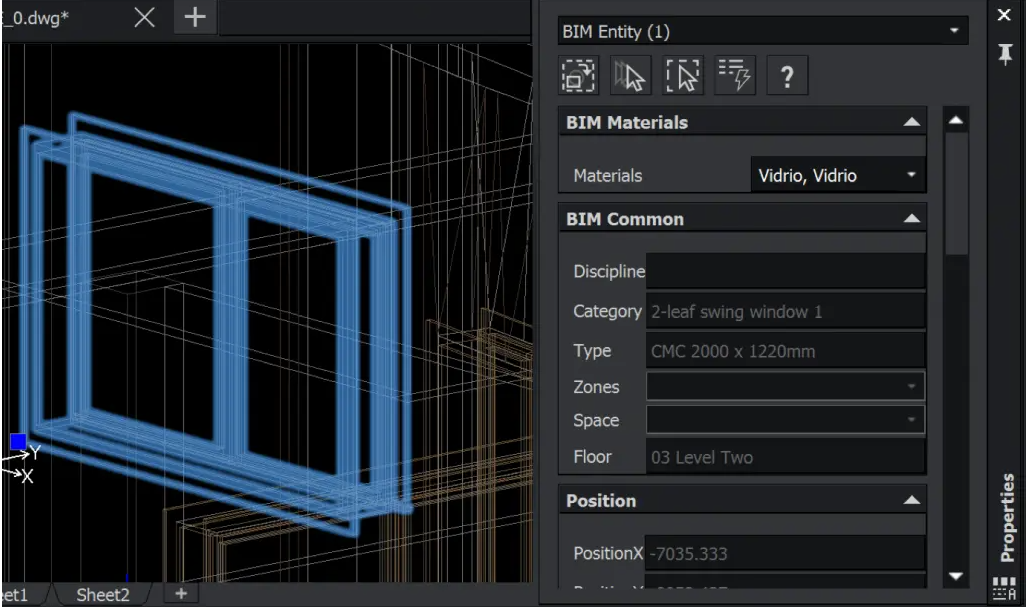The width and height of the screenshot is (1027, 611).
Task: Click the select similar objects icon
Action: (579, 76)
